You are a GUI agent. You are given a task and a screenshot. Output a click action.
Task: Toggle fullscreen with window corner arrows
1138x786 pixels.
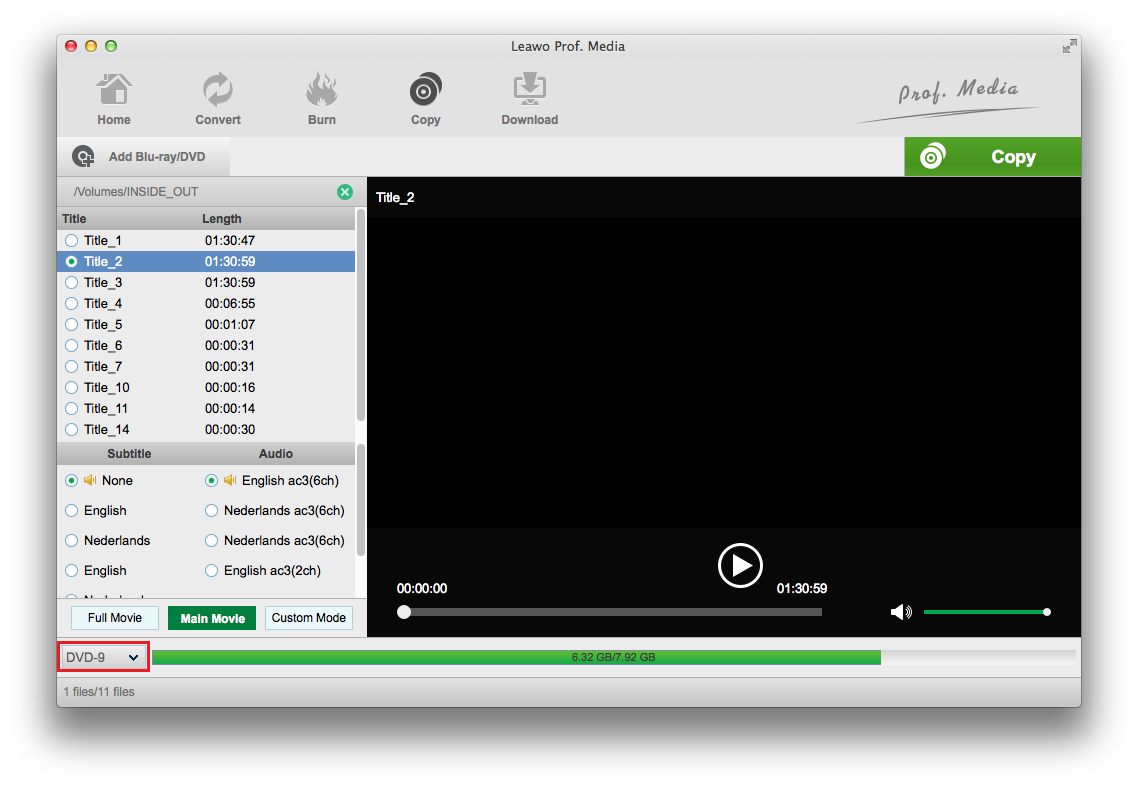pyautogui.click(x=1069, y=46)
